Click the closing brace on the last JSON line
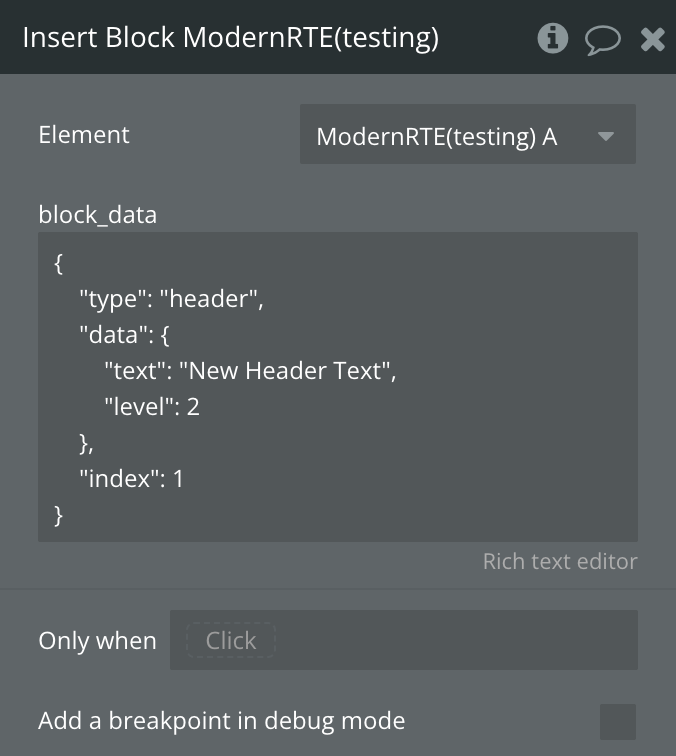The image size is (676, 756). click(x=58, y=515)
